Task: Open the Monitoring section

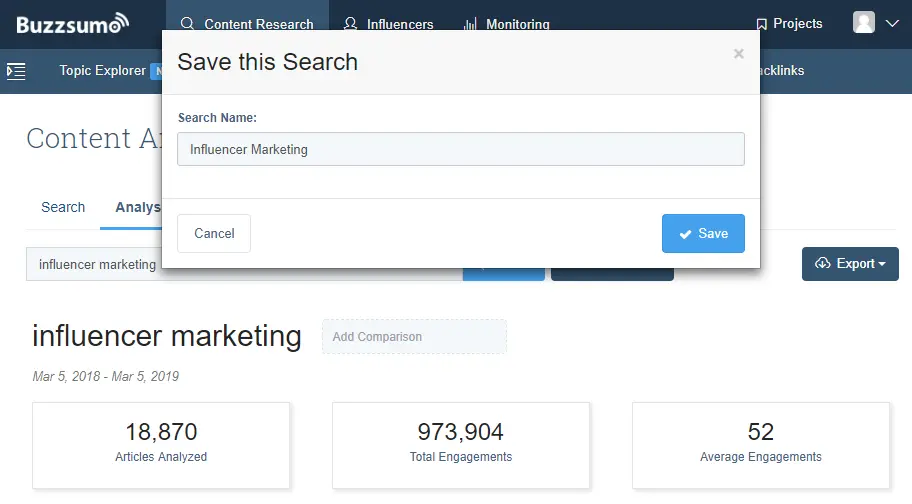Action: coord(507,23)
